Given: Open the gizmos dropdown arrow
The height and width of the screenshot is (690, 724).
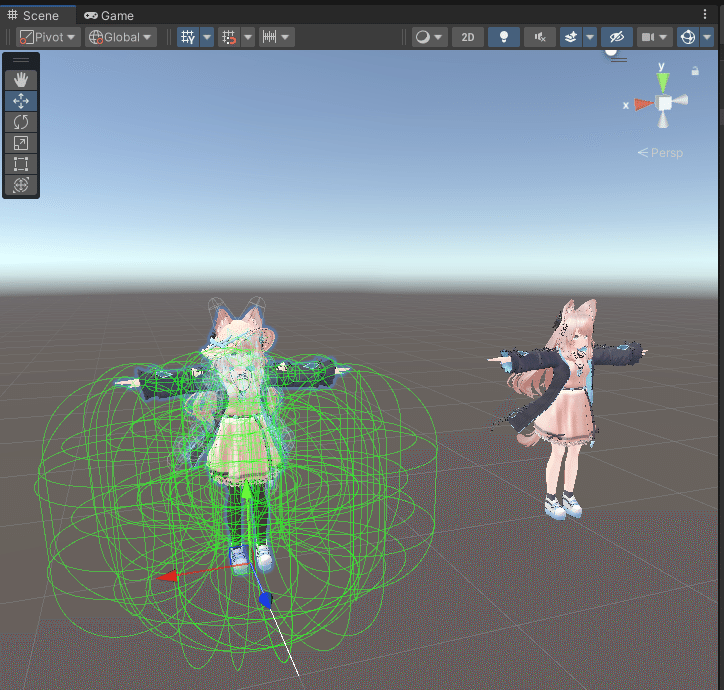Looking at the screenshot, I should (x=707, y=37).
